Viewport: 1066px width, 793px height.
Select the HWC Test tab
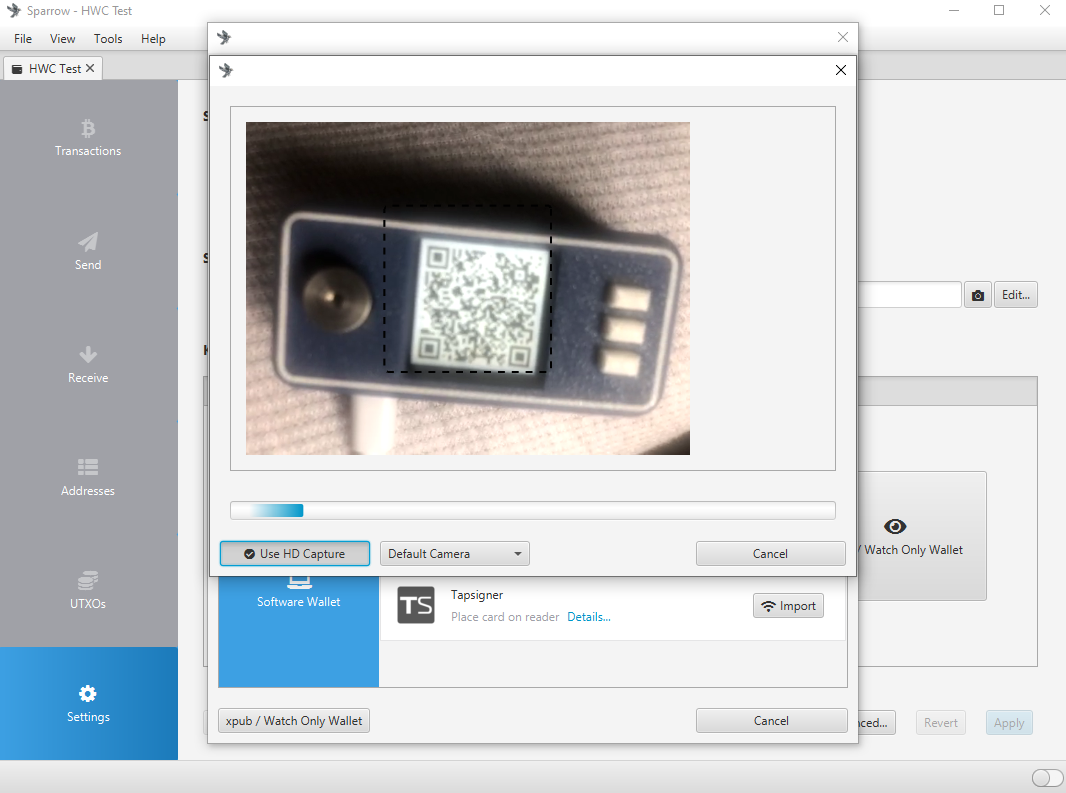click(54, 68)
